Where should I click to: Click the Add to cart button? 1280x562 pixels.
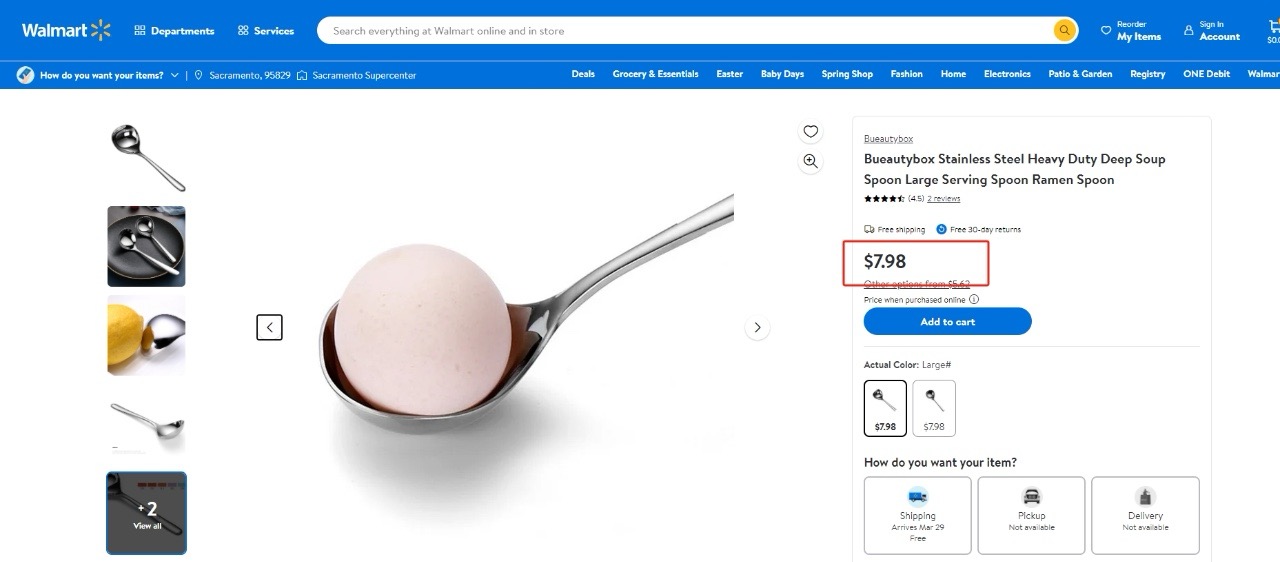[947, 321]
